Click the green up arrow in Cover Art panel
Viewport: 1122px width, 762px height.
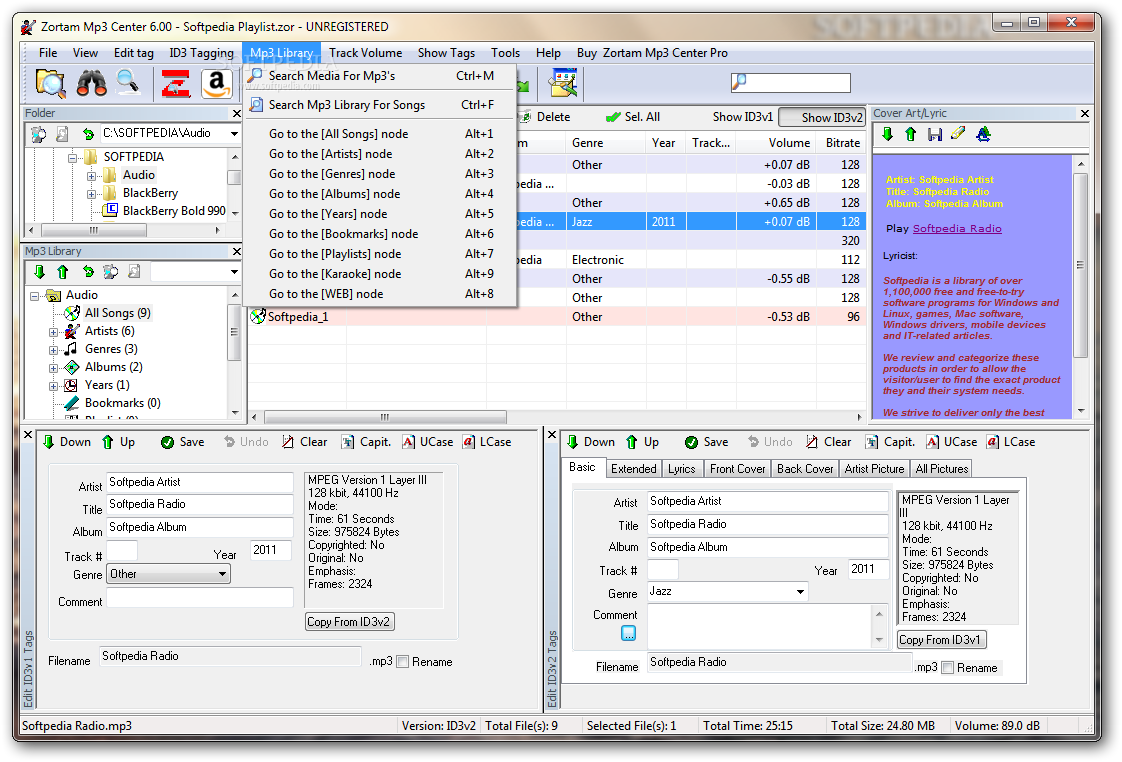[910, 134]
